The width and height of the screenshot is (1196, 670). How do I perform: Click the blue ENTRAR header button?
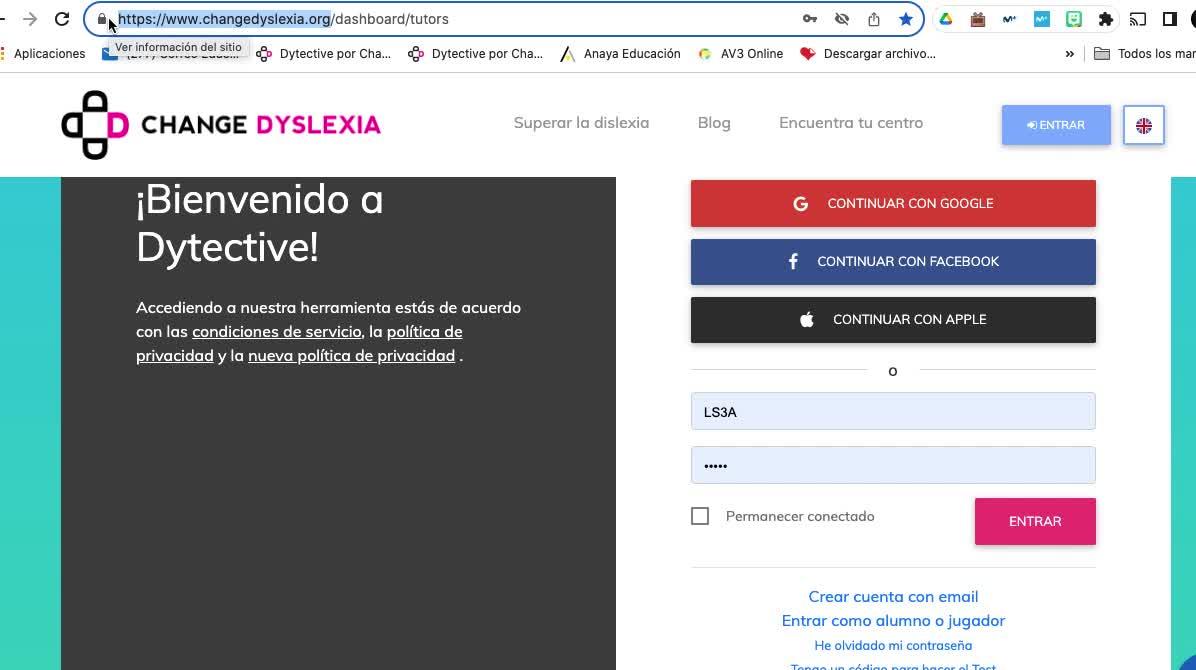1056,125
